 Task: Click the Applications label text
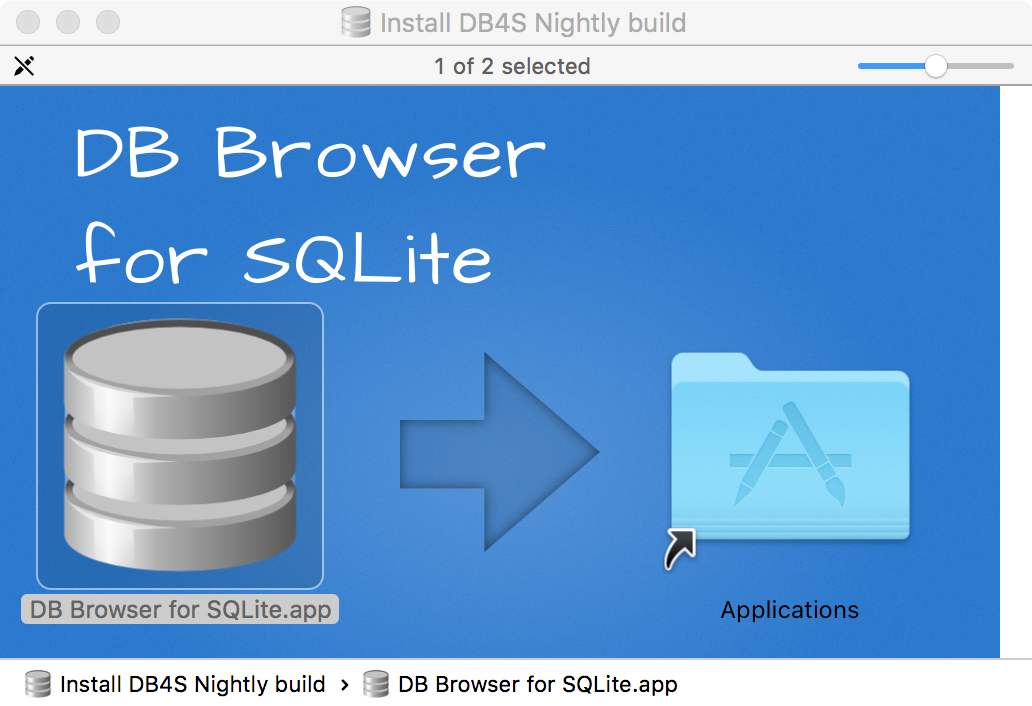[x=789, y=609]
